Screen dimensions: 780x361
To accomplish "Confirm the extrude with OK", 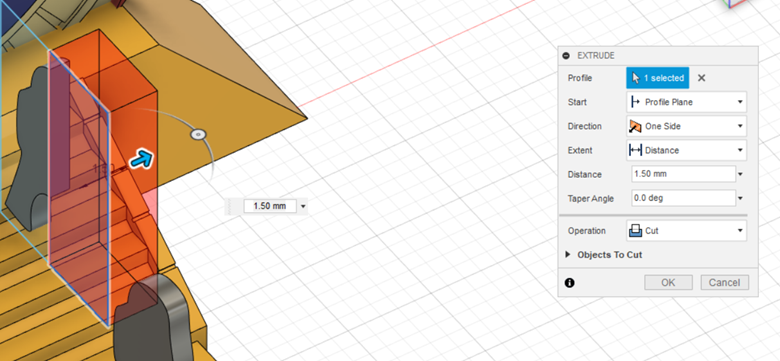I will point(668,282).
